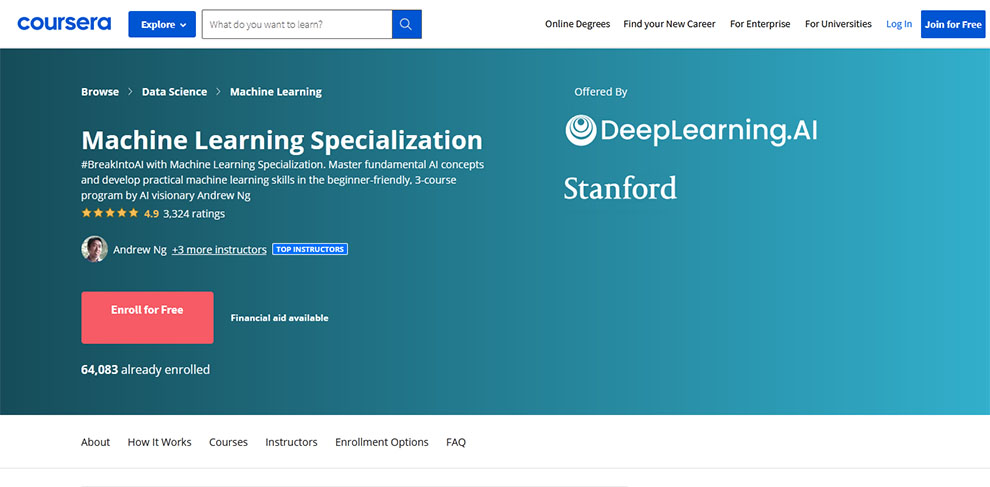
Task: Open Online Degrees page
Action: point(578,24)
